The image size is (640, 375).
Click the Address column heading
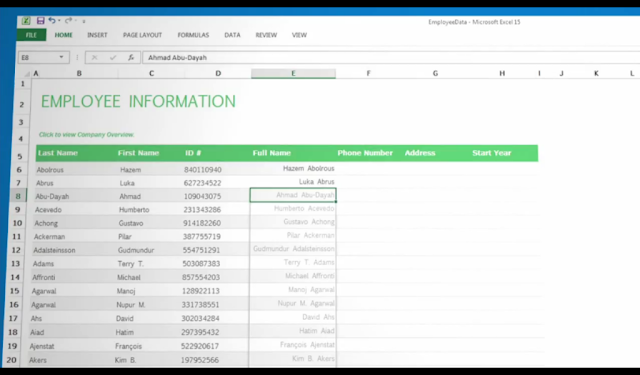click(420, 153)
